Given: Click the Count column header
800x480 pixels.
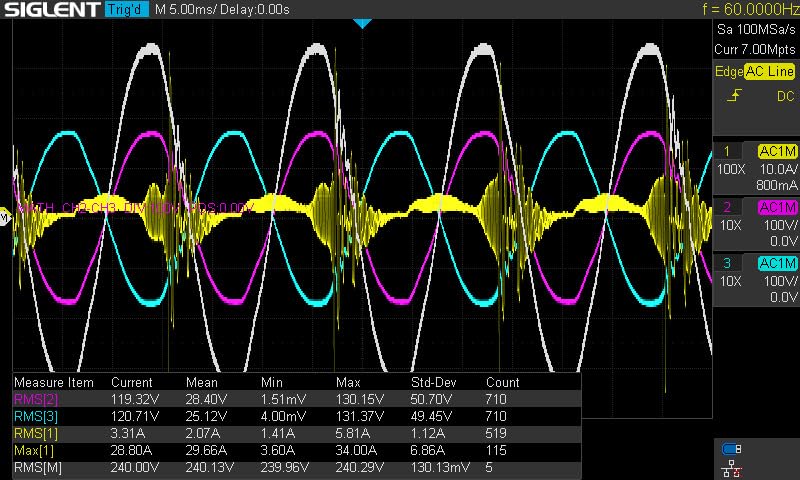Looking at the screenshot, I should click(503, 383).
